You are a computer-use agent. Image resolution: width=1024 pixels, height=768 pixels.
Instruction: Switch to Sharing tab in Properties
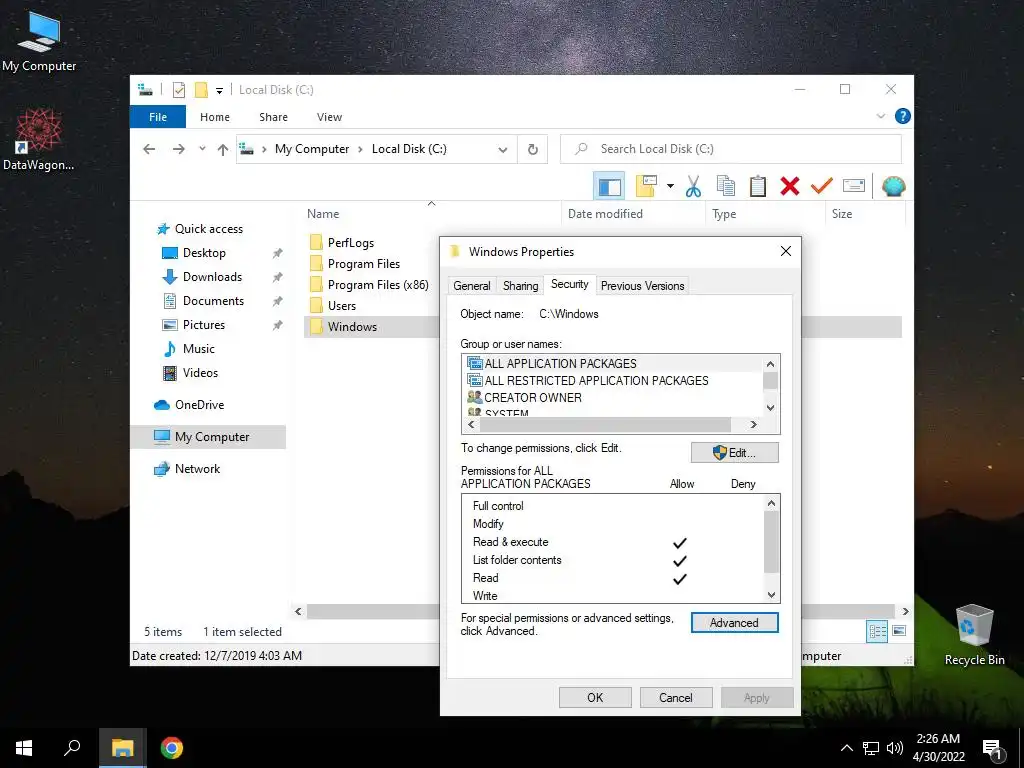(x=520, y=286)
